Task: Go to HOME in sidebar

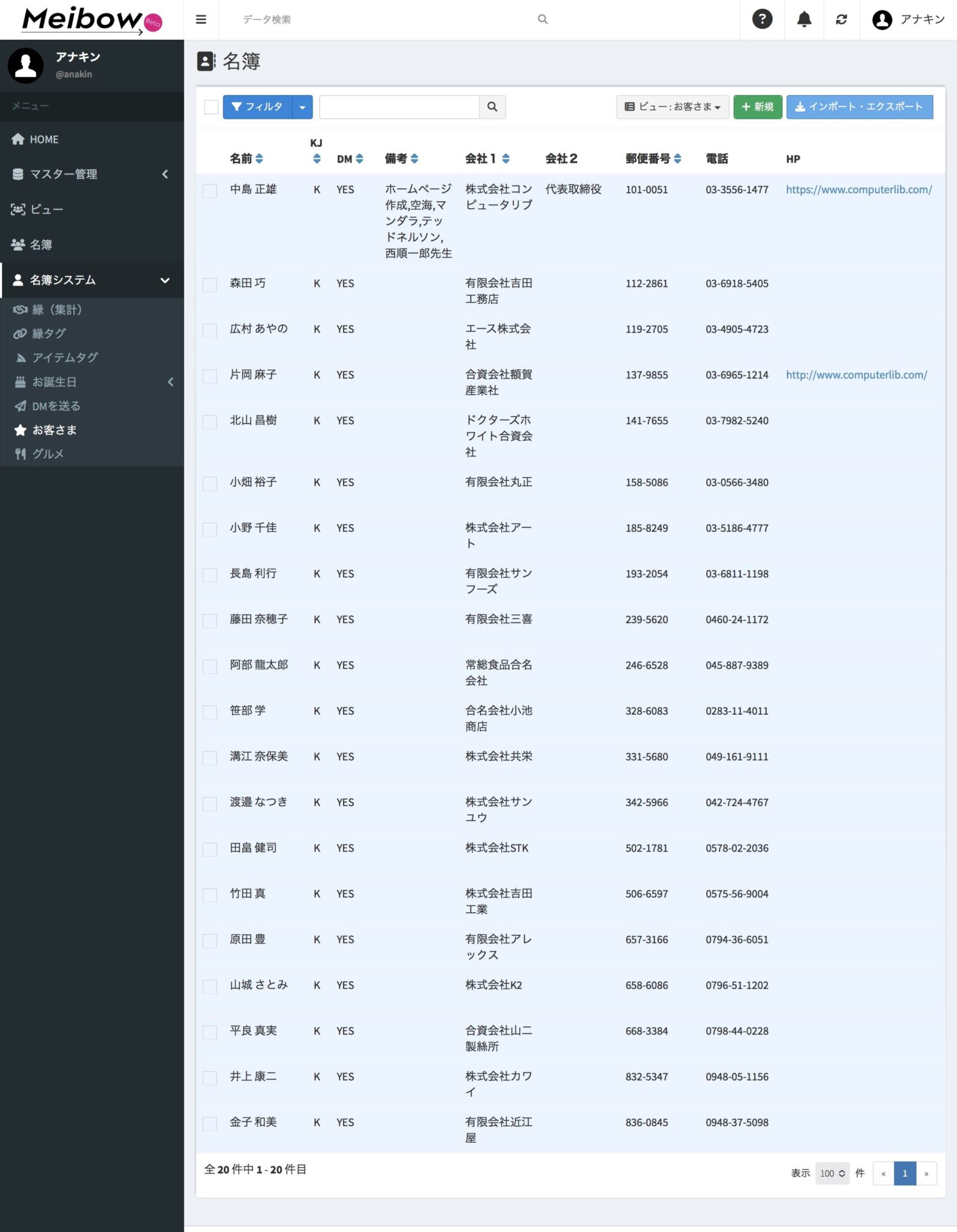Action: [x=92, y=139]
